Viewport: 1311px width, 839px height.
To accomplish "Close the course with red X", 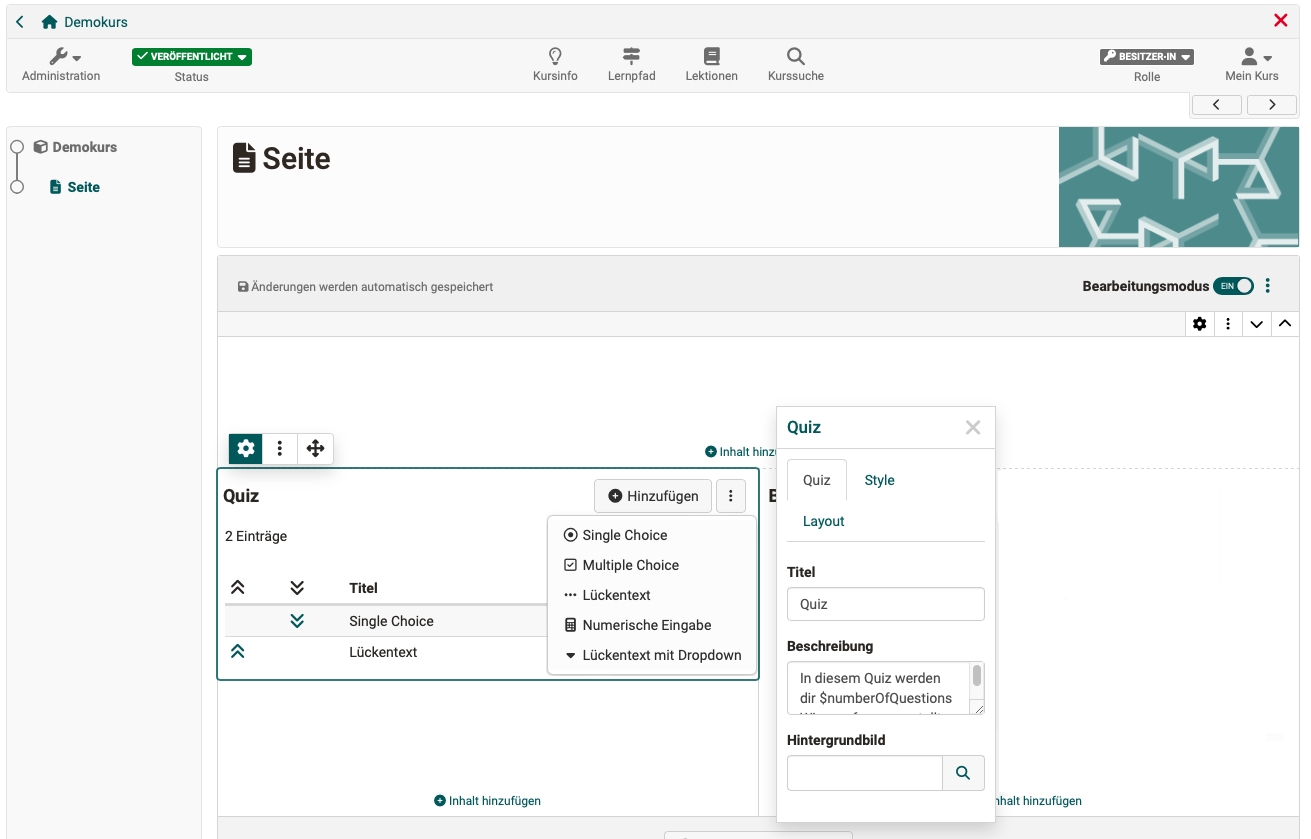I will [x=1281, y=21].
